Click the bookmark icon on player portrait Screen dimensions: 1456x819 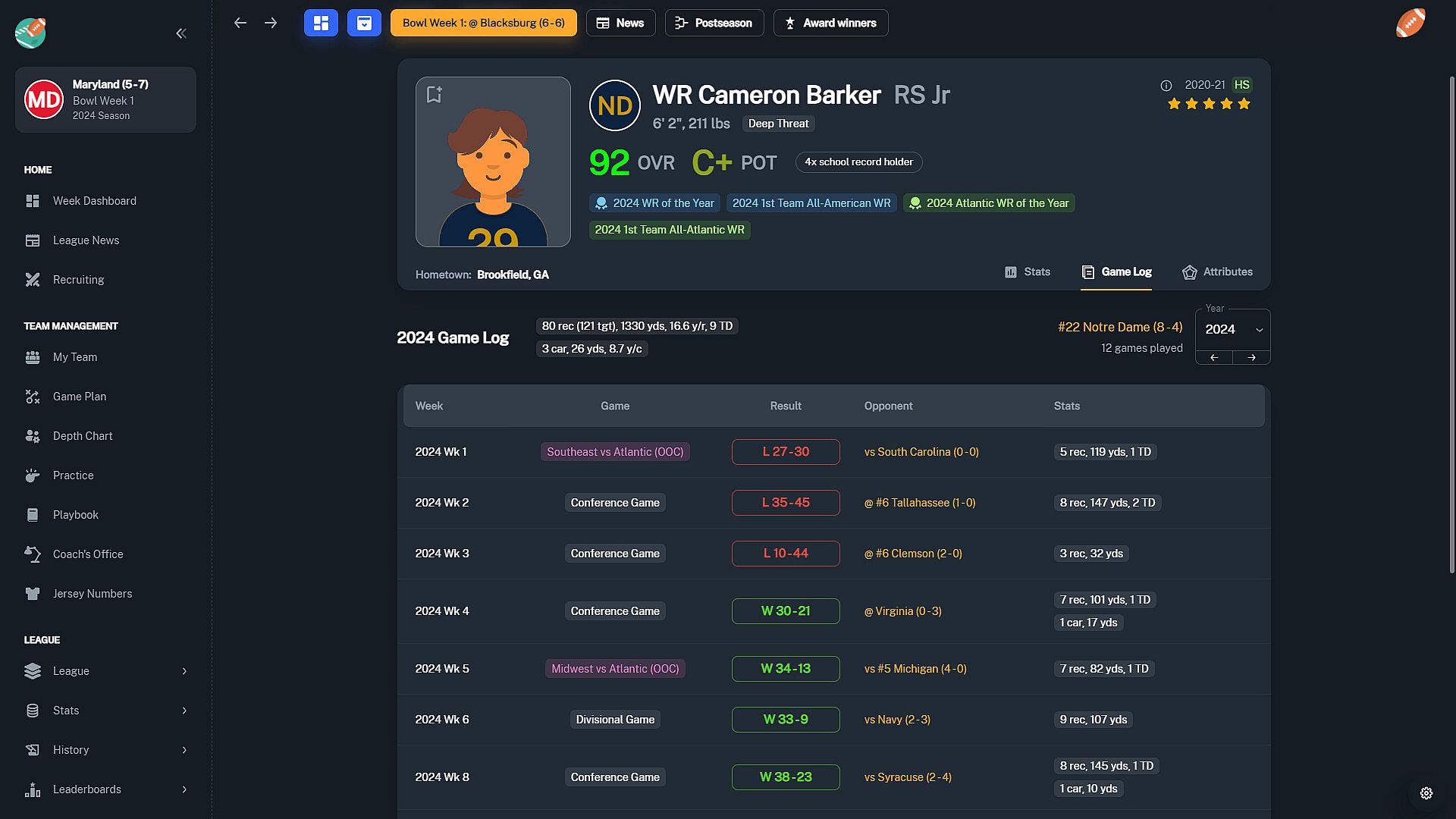pyautogui.click(x=434, y=95)
